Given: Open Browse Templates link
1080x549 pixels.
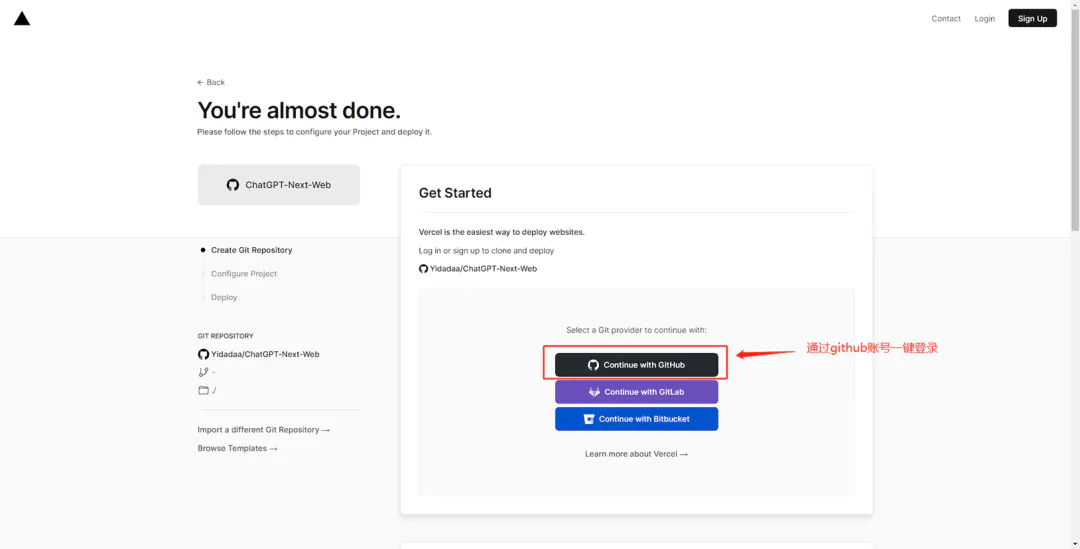Looking at the screenshot, I should tap(237, 449).
